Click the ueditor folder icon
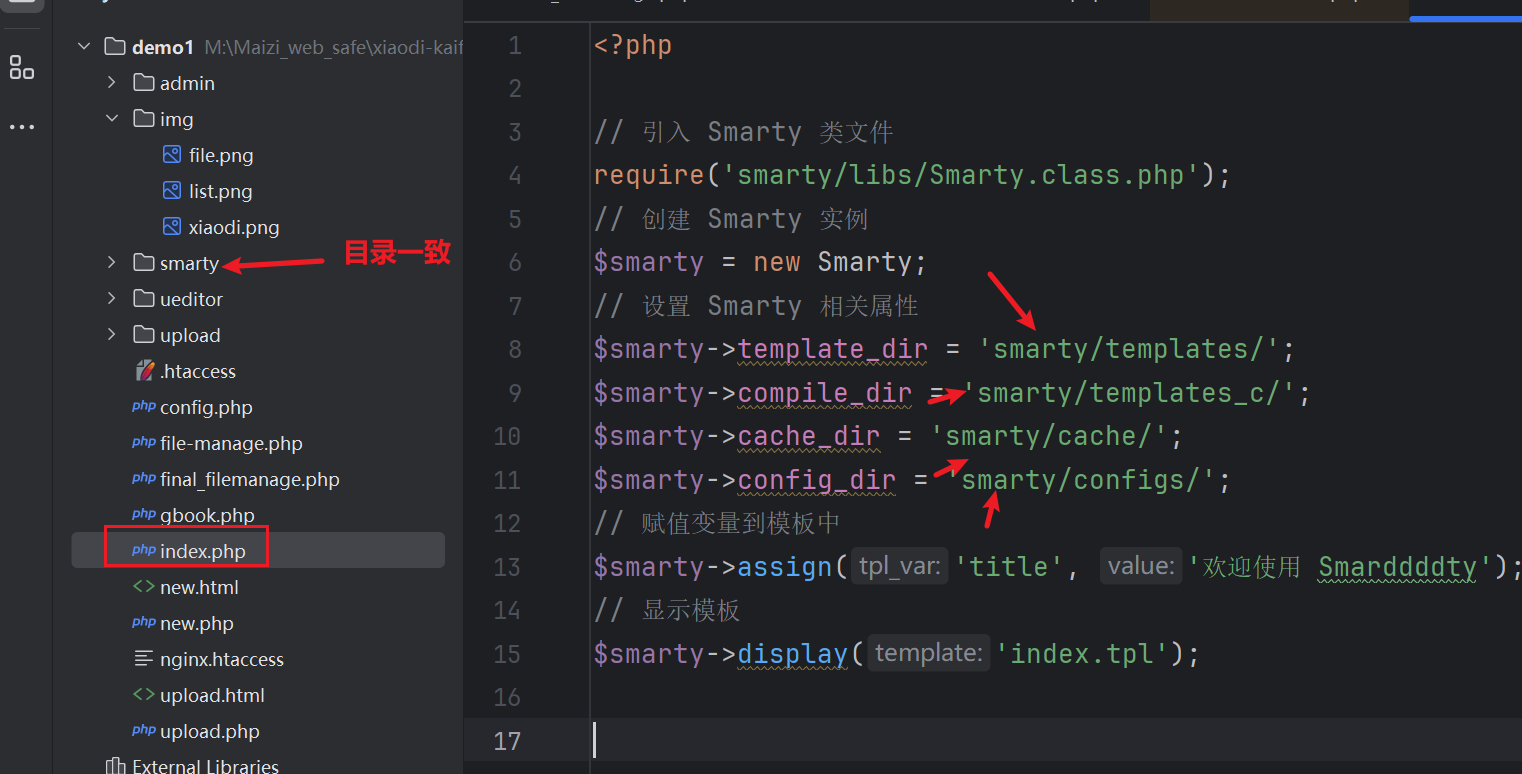This screenshot has height=774, width=1522. (x=144, y=299)
